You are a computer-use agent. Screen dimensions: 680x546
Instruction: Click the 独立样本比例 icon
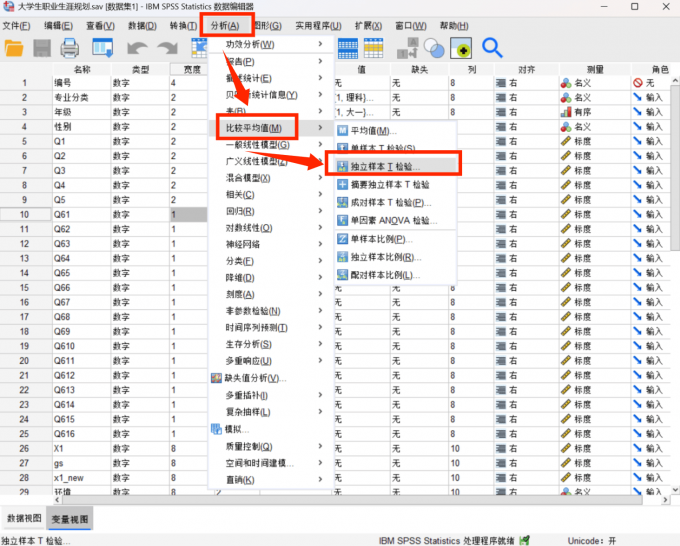343,257
